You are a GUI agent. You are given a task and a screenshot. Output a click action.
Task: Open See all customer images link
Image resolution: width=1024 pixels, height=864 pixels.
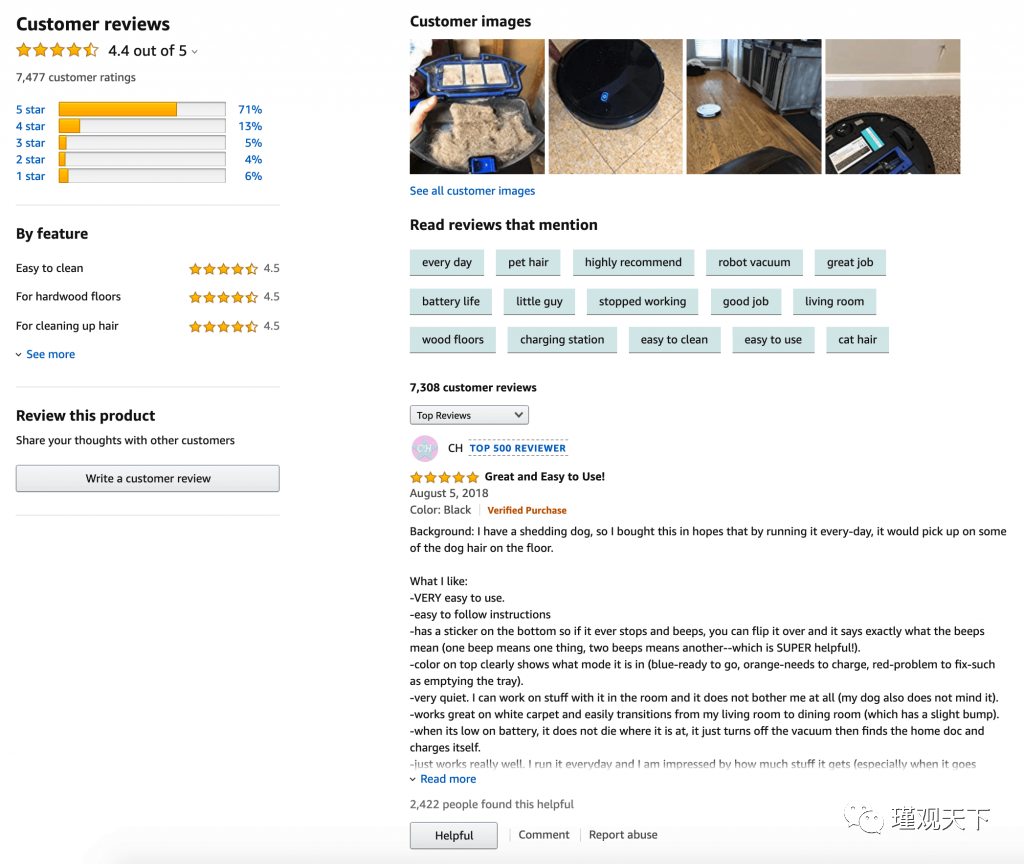(472, 191)
